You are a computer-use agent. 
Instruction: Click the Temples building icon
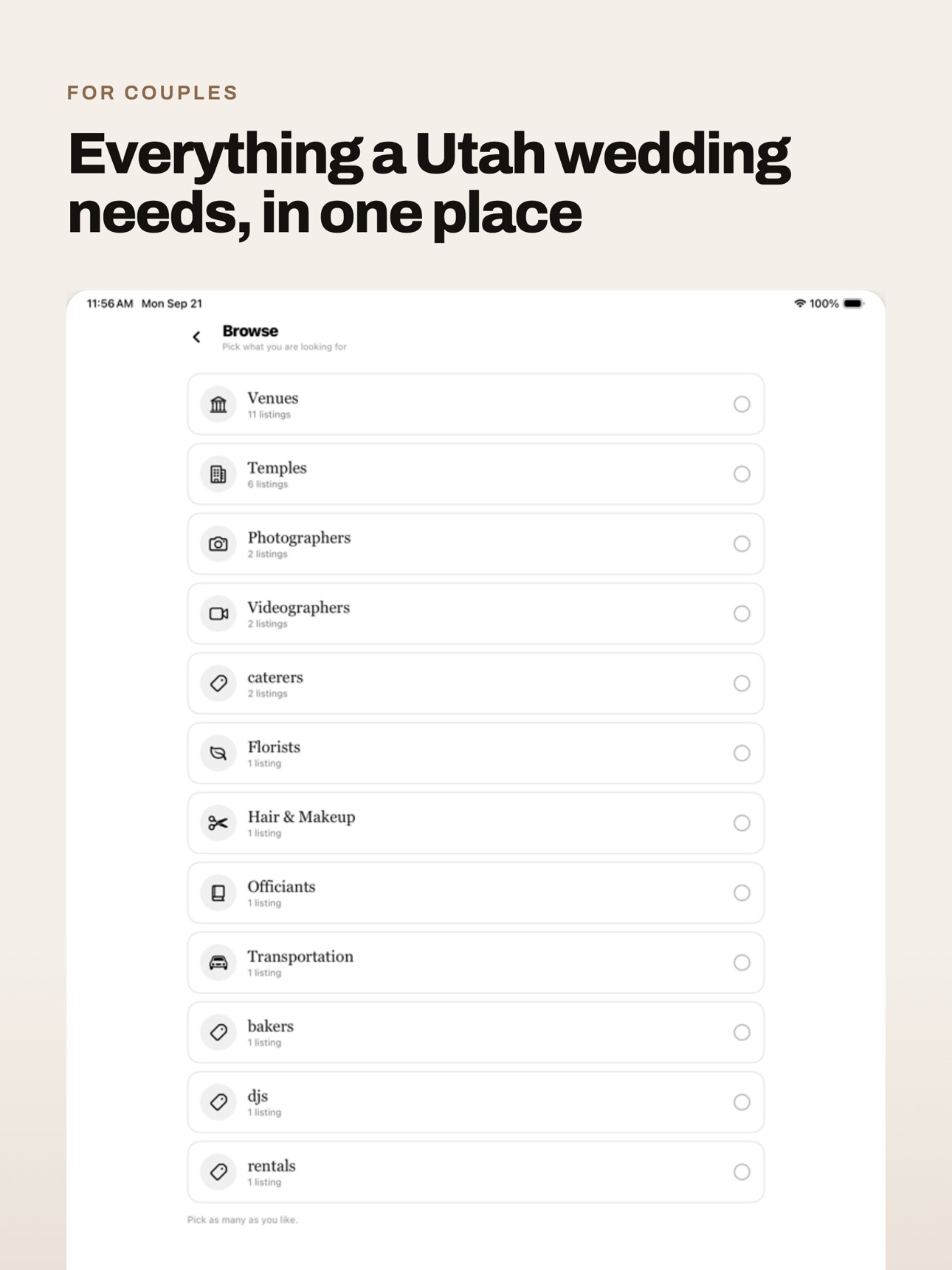[x=218, y=474]
